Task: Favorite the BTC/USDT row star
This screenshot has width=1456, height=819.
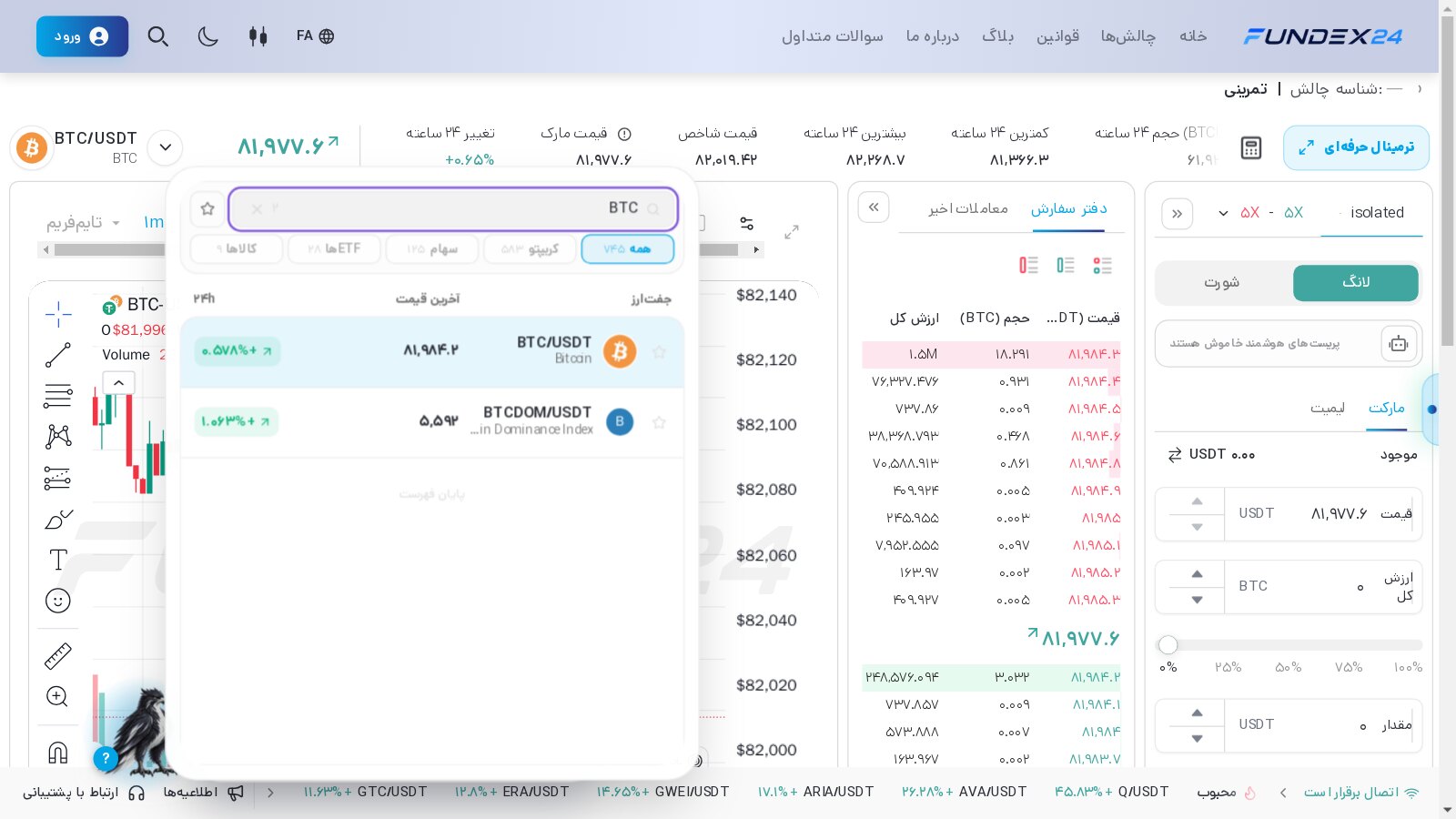Action: point(659,351)
